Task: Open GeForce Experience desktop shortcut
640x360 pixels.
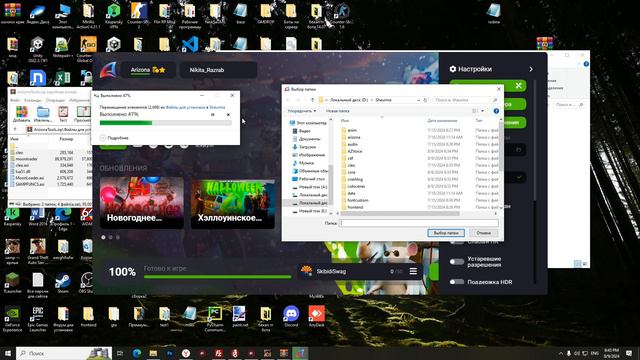Action: point(12,318)
